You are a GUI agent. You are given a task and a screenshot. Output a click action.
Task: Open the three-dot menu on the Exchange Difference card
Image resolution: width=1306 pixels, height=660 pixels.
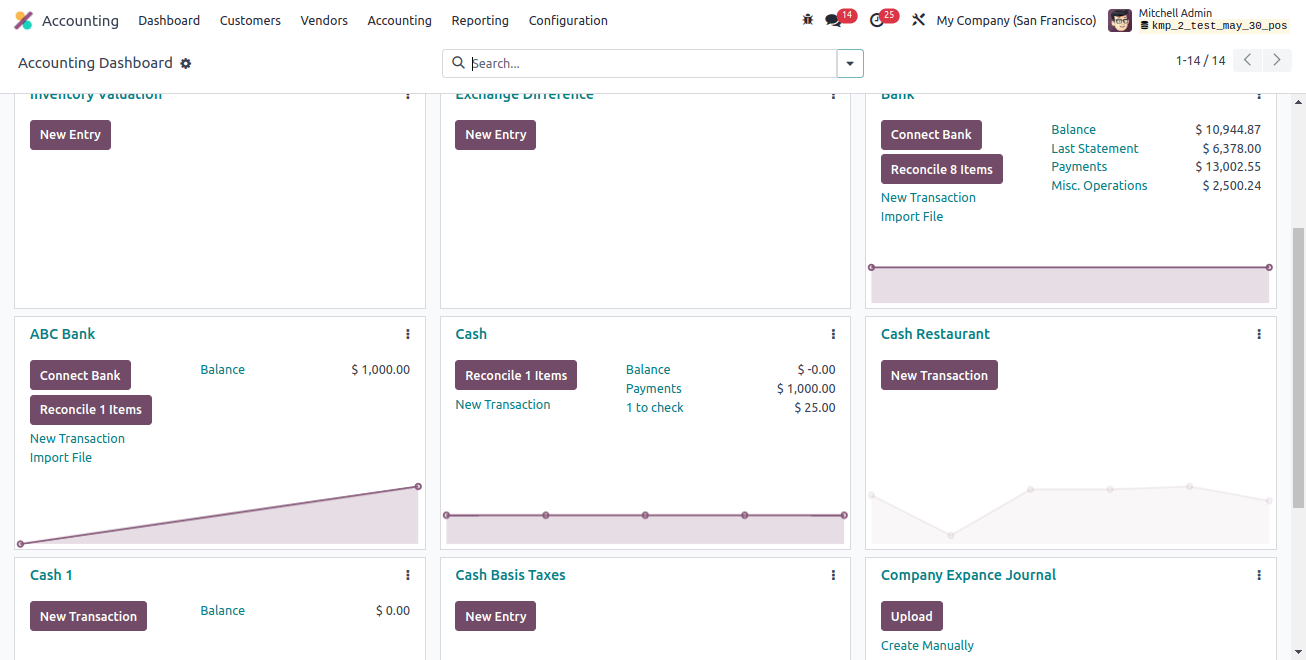point(833,96)
